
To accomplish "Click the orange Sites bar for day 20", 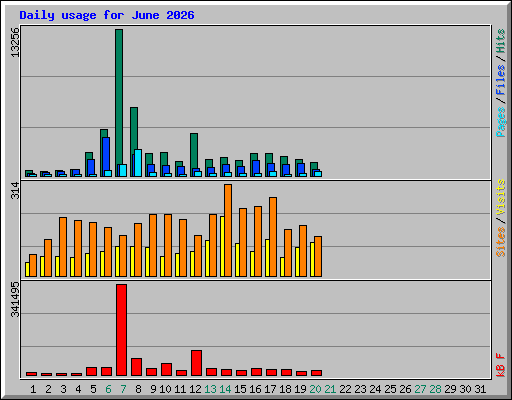I will [x=318, y=256].
